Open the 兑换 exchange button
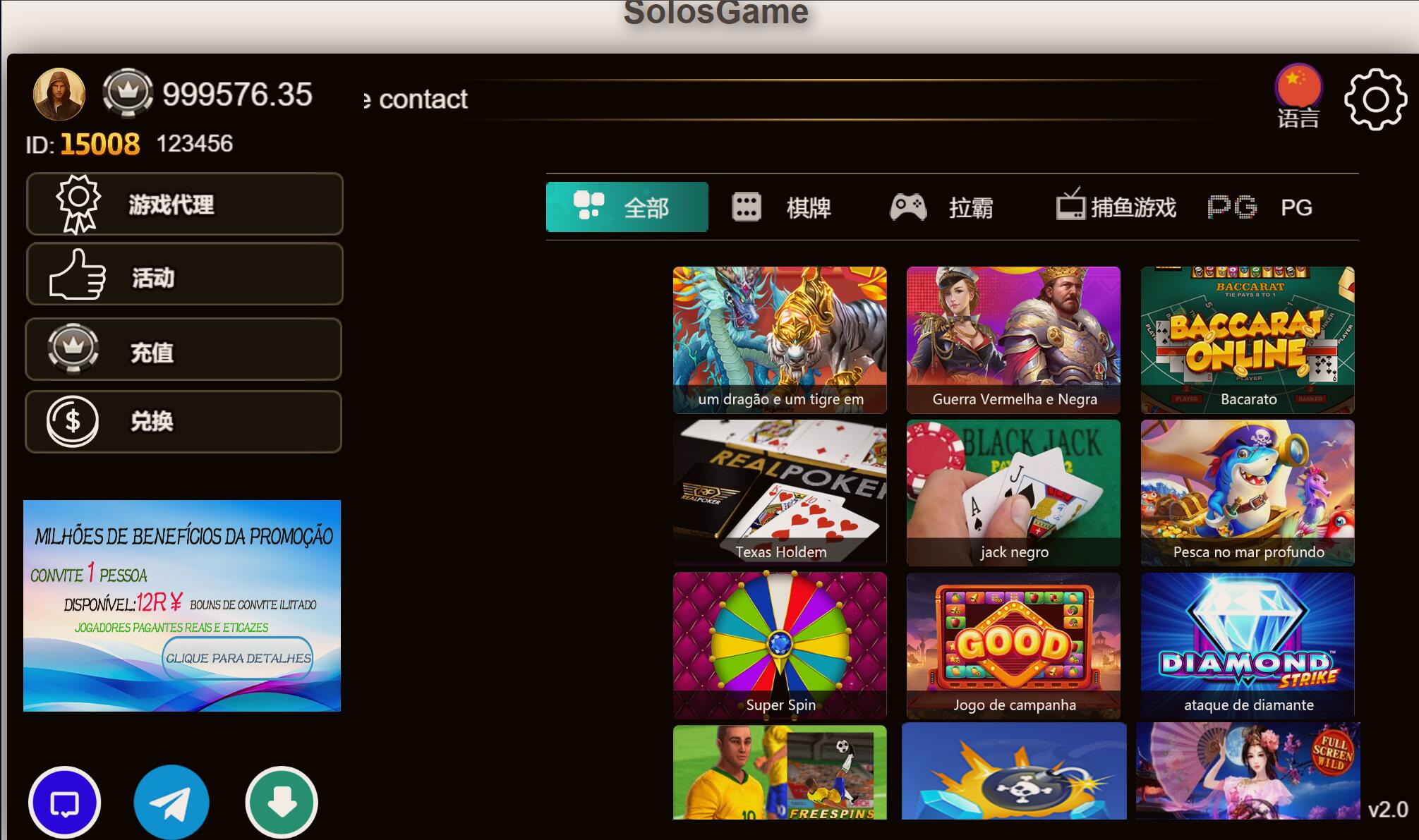 (x=183, y=422)
